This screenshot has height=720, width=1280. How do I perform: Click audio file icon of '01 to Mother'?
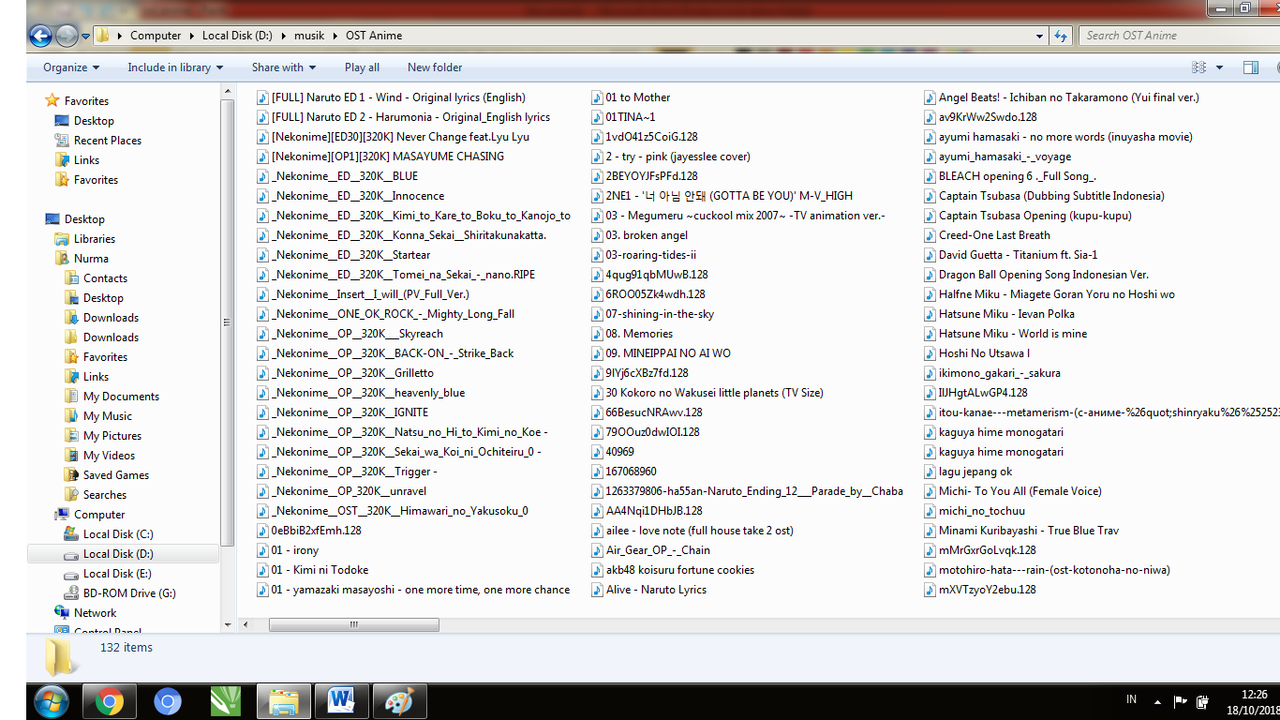[x=597, y=97]
